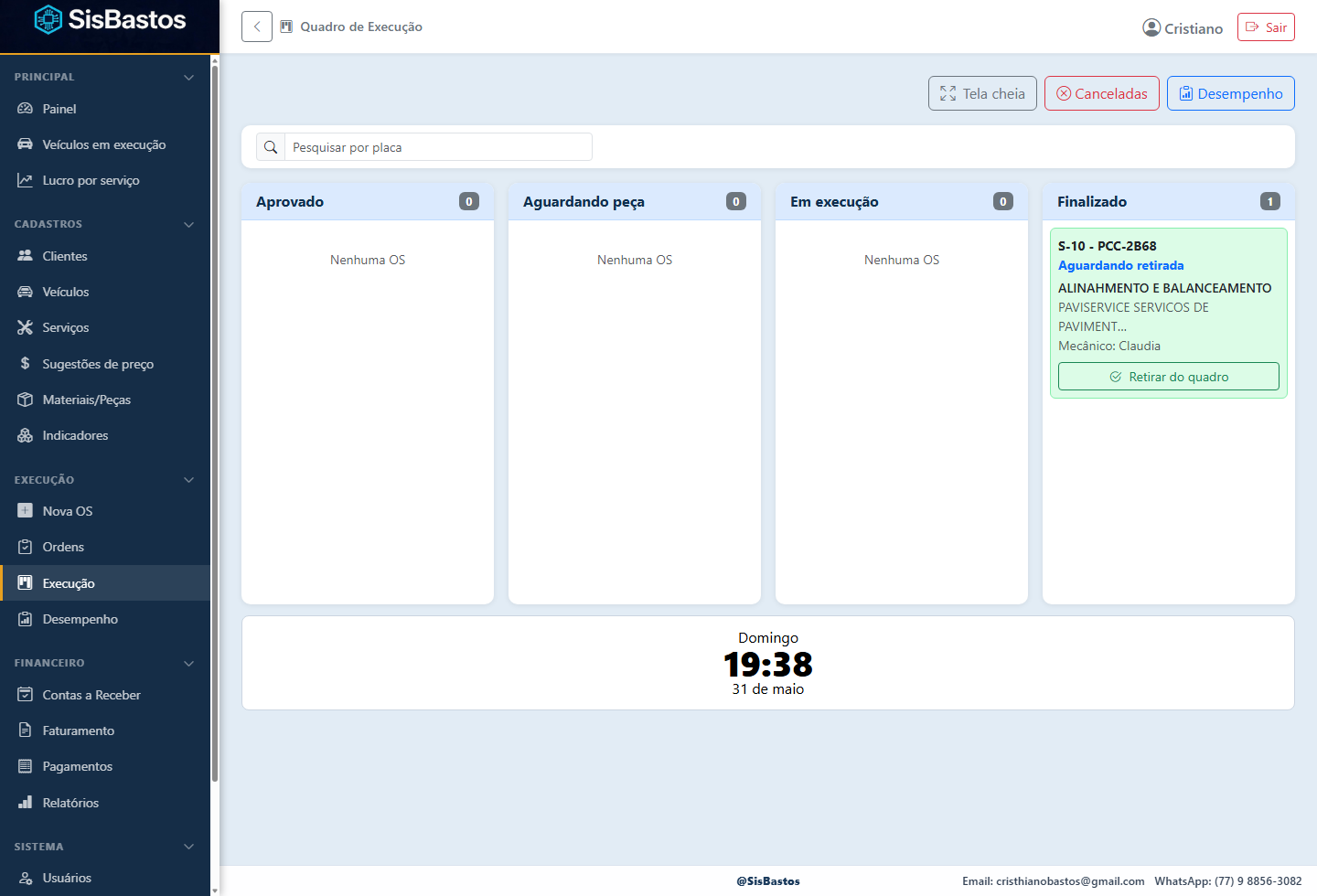Image resolution: width=1317 pixels, height=896 pixels.
Task: Click the calendar-check icon for Contas a Receber
Action: pyautogui.click(x=25, y=695)
